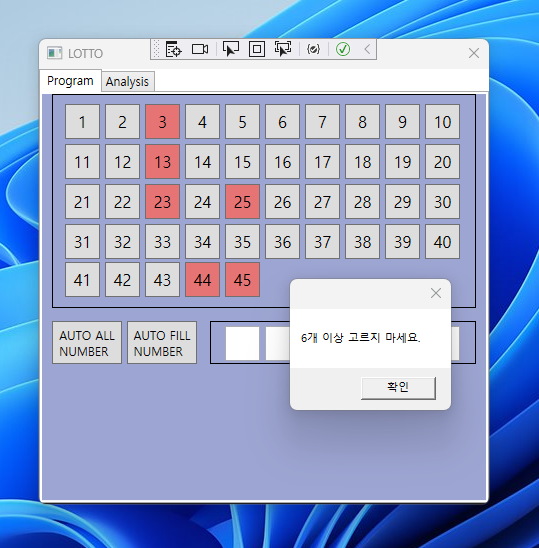Confirm dialog with 확인 button
539x548 pixels.
pyautogui.click(x=398, y=388)
